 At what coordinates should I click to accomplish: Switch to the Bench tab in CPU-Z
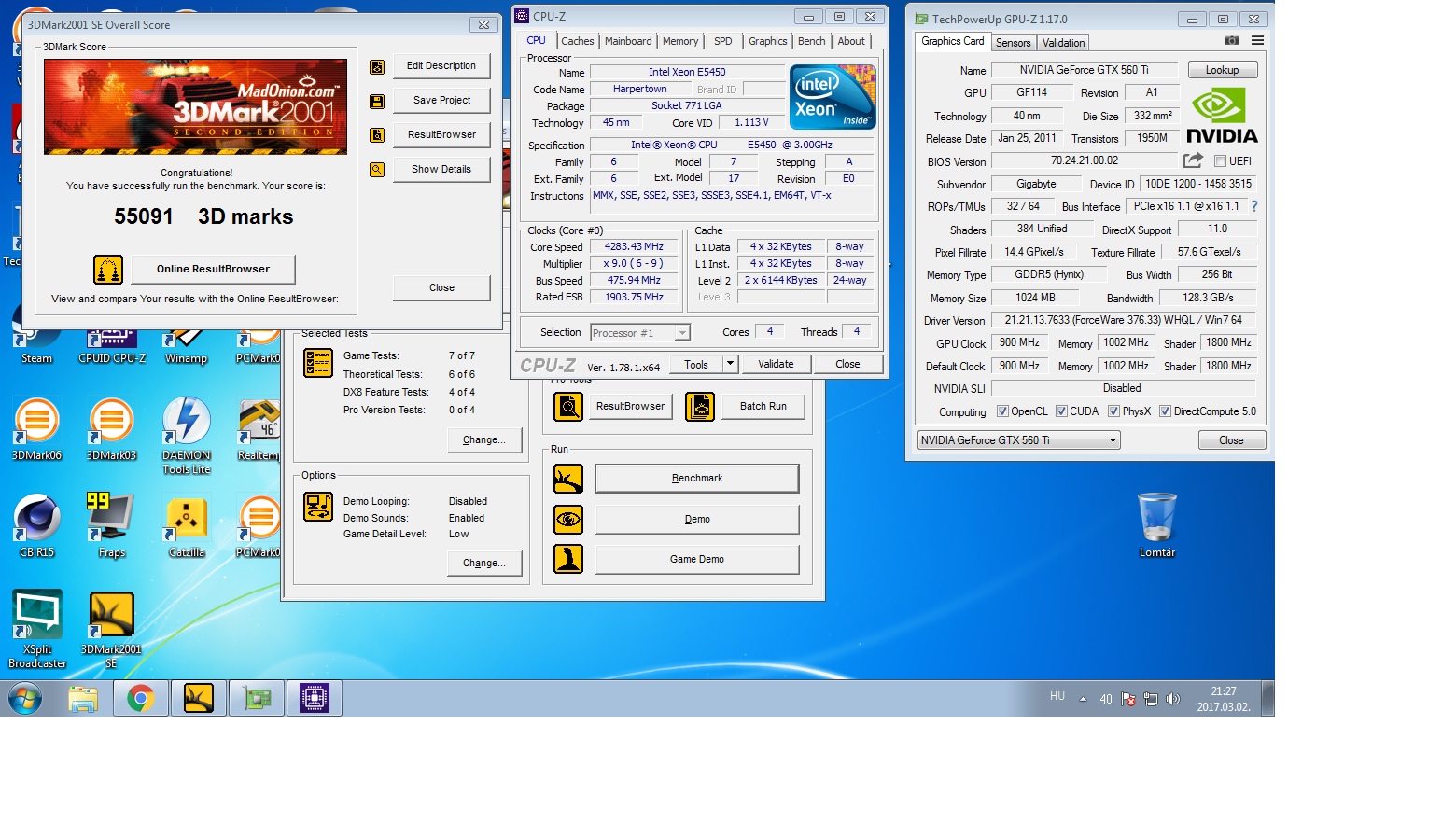click(812, 41)
